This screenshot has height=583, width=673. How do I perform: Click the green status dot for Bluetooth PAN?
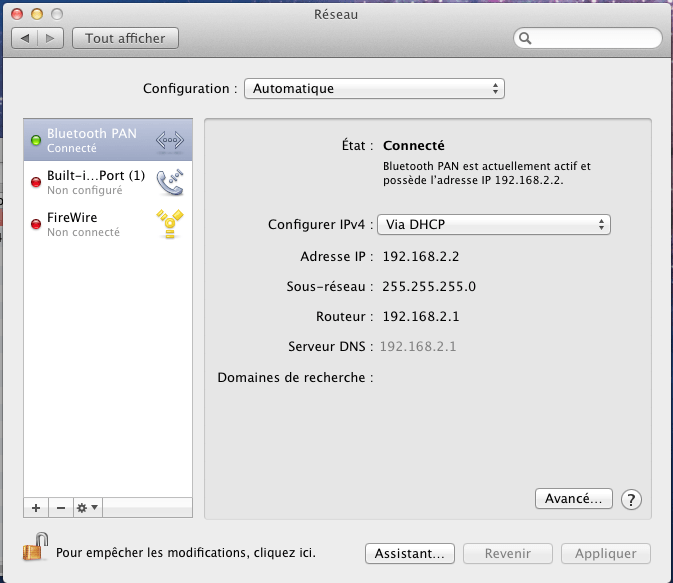[36, 140]
